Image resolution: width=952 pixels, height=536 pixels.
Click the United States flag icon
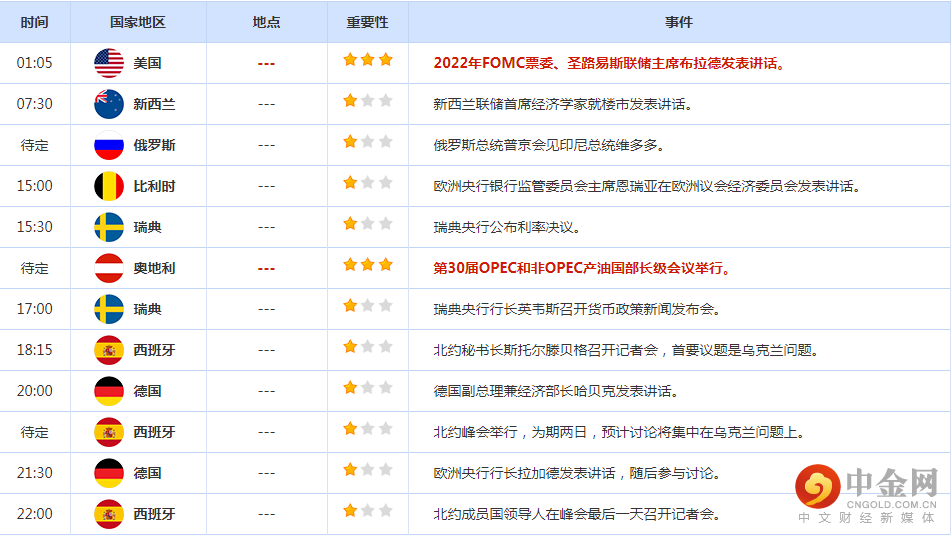[x=109, y=63]
